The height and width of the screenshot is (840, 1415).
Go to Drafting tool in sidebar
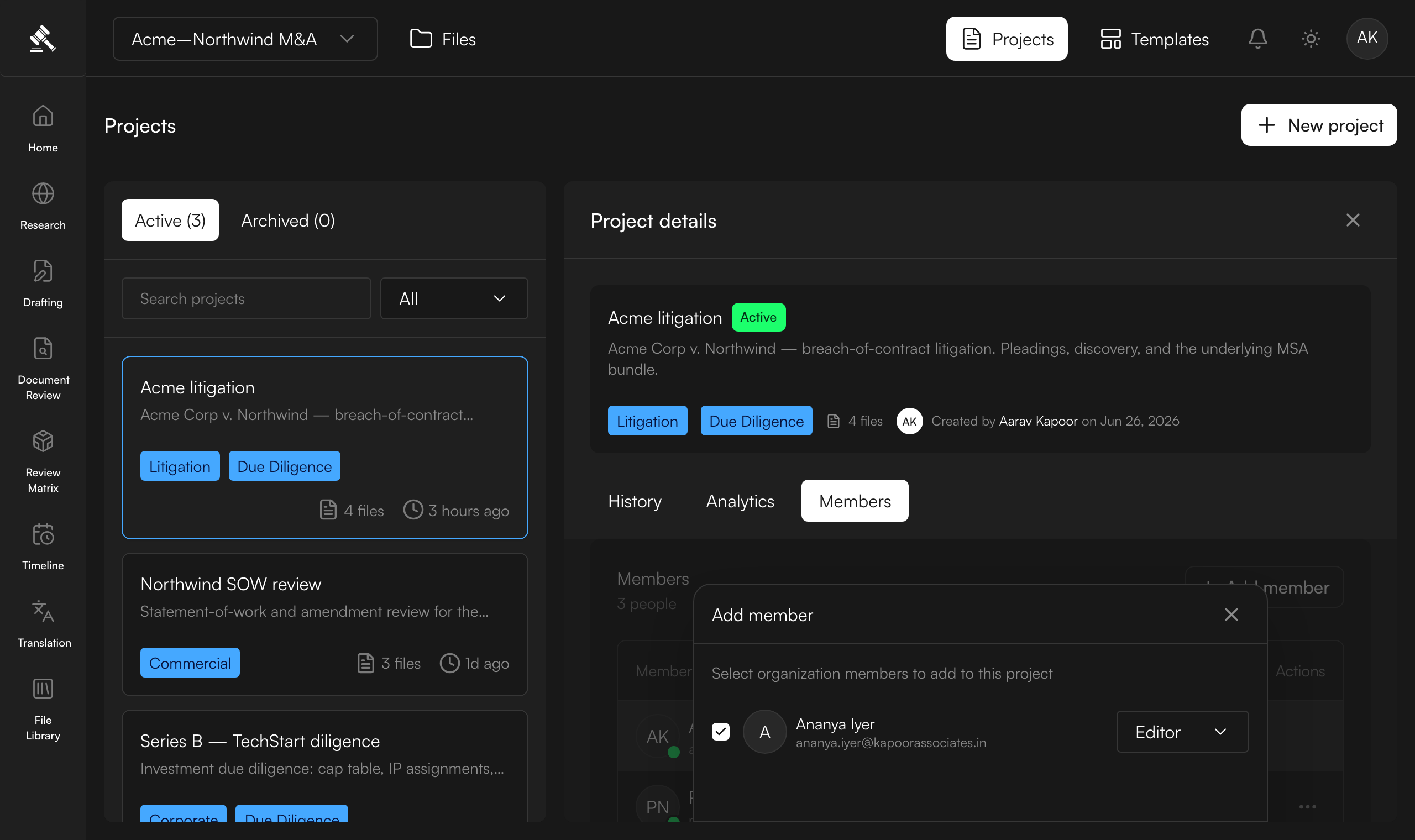coord(43,283)
